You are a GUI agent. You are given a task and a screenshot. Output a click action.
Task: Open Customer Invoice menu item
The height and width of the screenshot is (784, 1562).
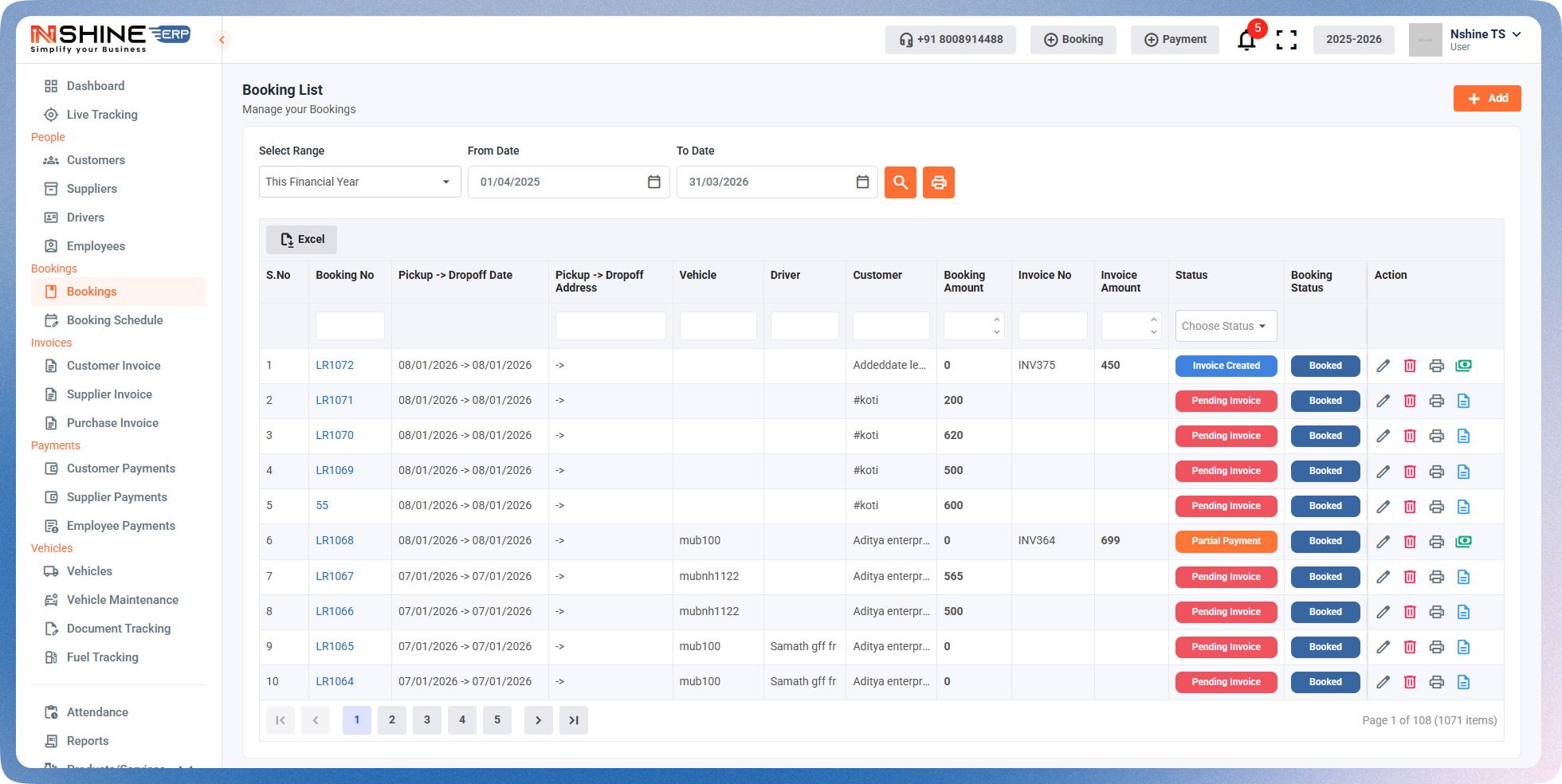click(x=113, y=366)
